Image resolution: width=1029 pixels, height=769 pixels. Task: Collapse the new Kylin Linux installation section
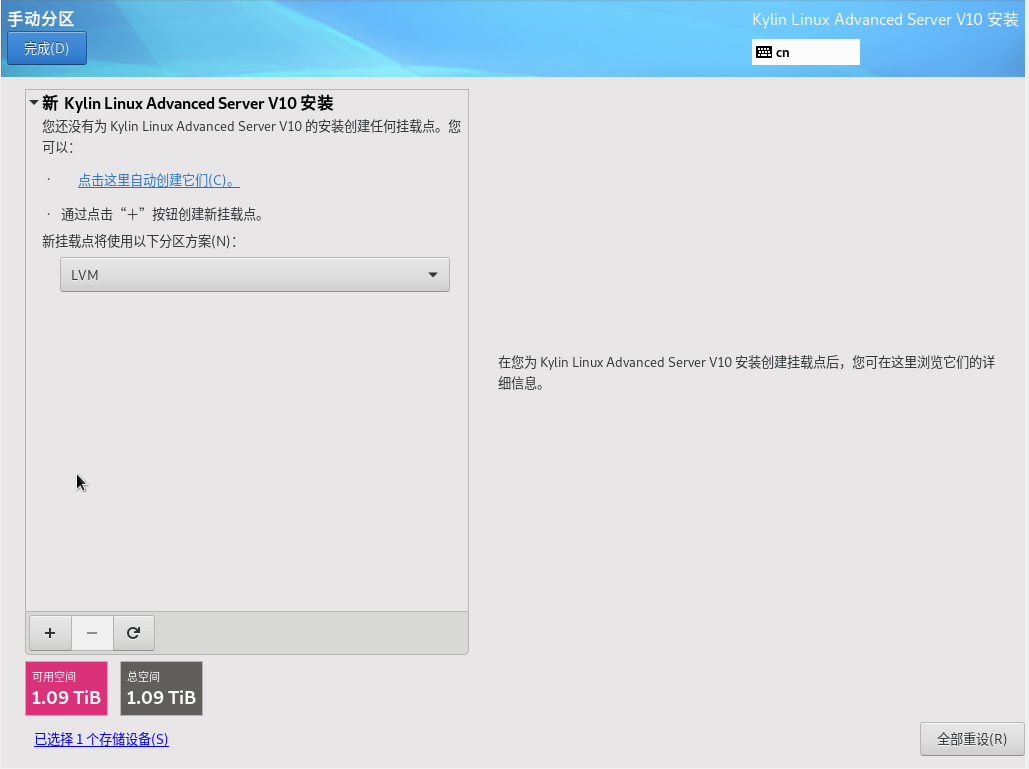click(x=33, y=103)
